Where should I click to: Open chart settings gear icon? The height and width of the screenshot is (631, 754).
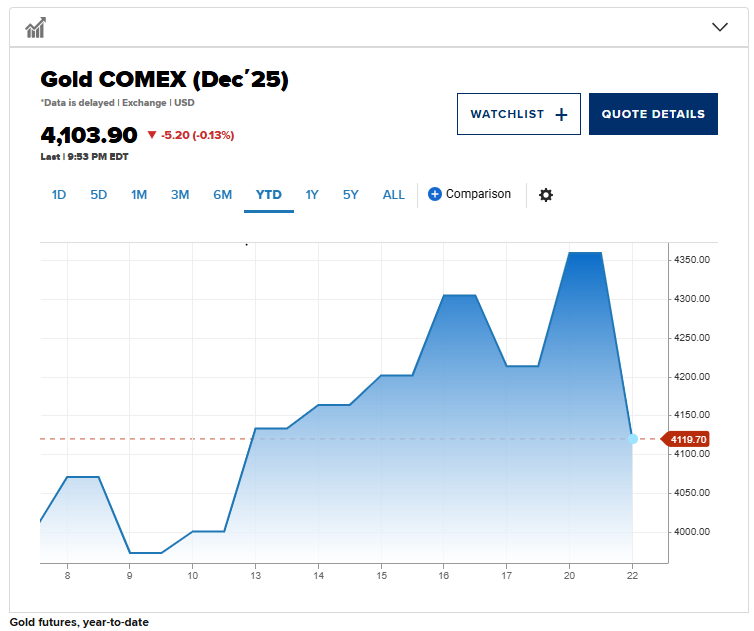point(545,195)
